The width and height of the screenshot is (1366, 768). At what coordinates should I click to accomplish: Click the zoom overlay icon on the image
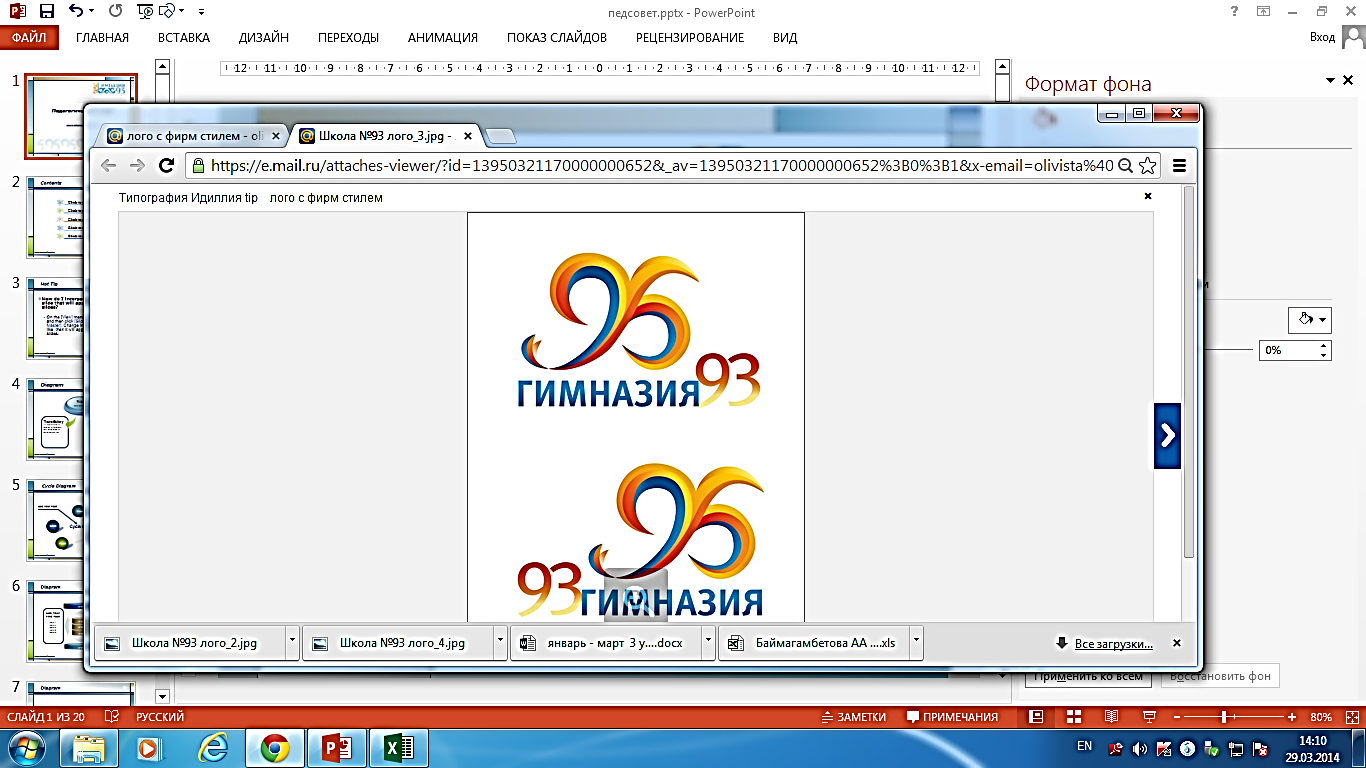point(635,597)
